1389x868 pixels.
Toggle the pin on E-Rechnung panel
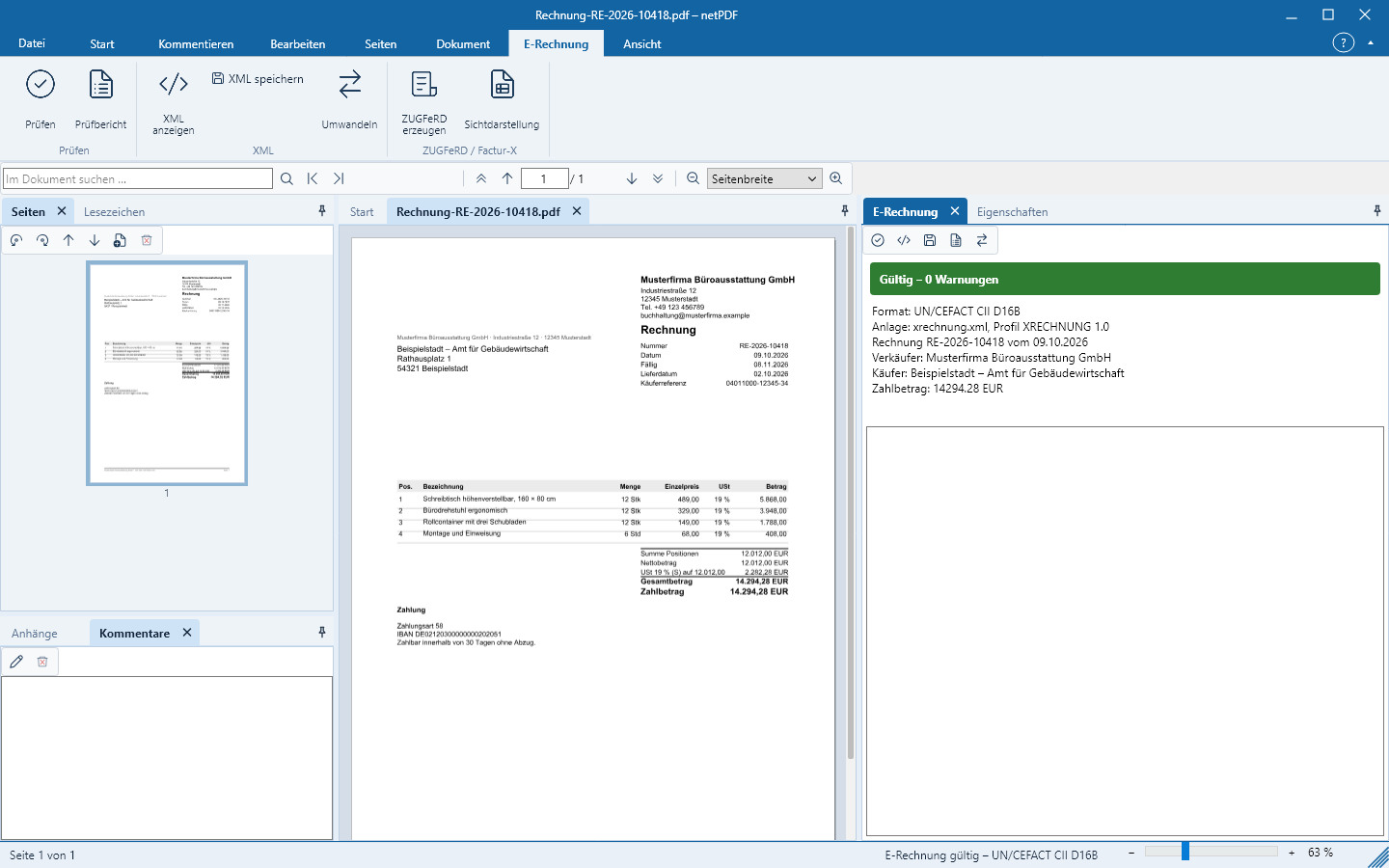tap(1377, 211)
